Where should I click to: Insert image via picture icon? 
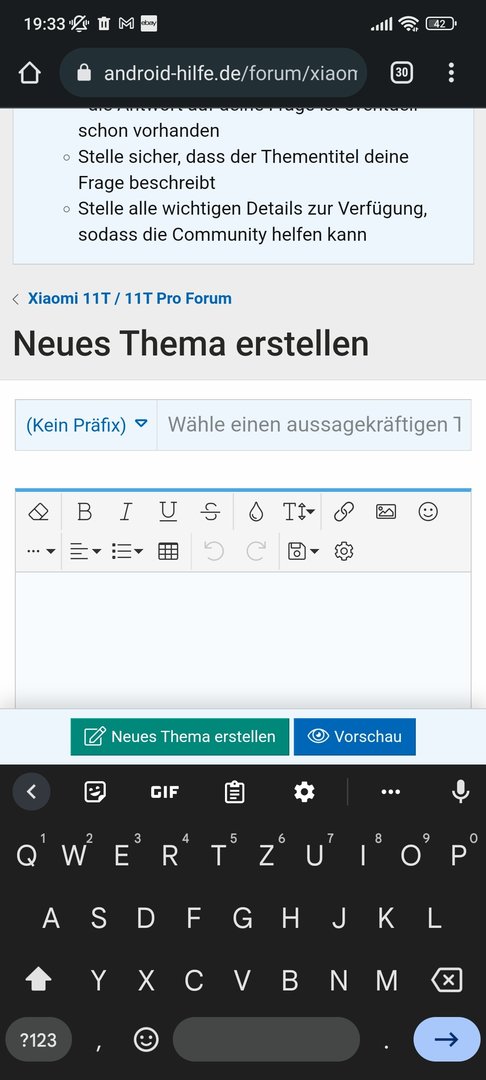click(x=385, y=512)
